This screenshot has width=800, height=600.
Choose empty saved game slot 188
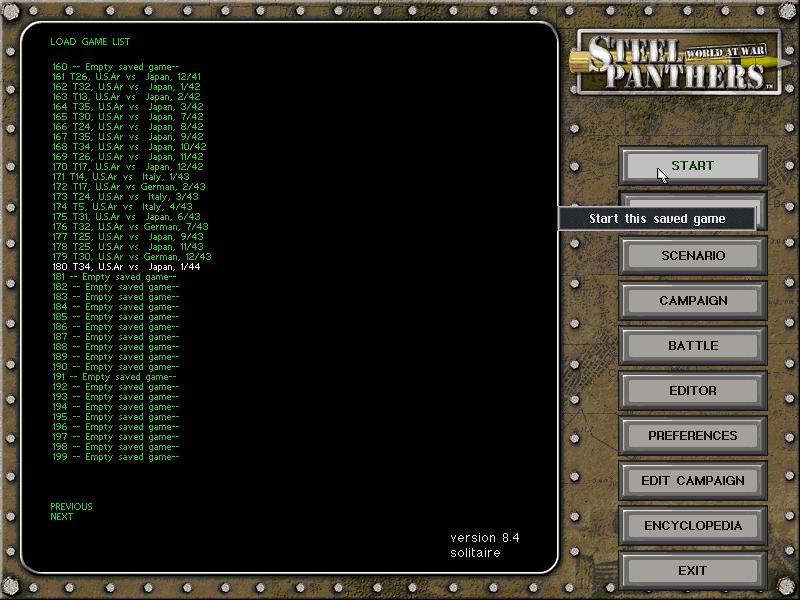pos(116,346)
